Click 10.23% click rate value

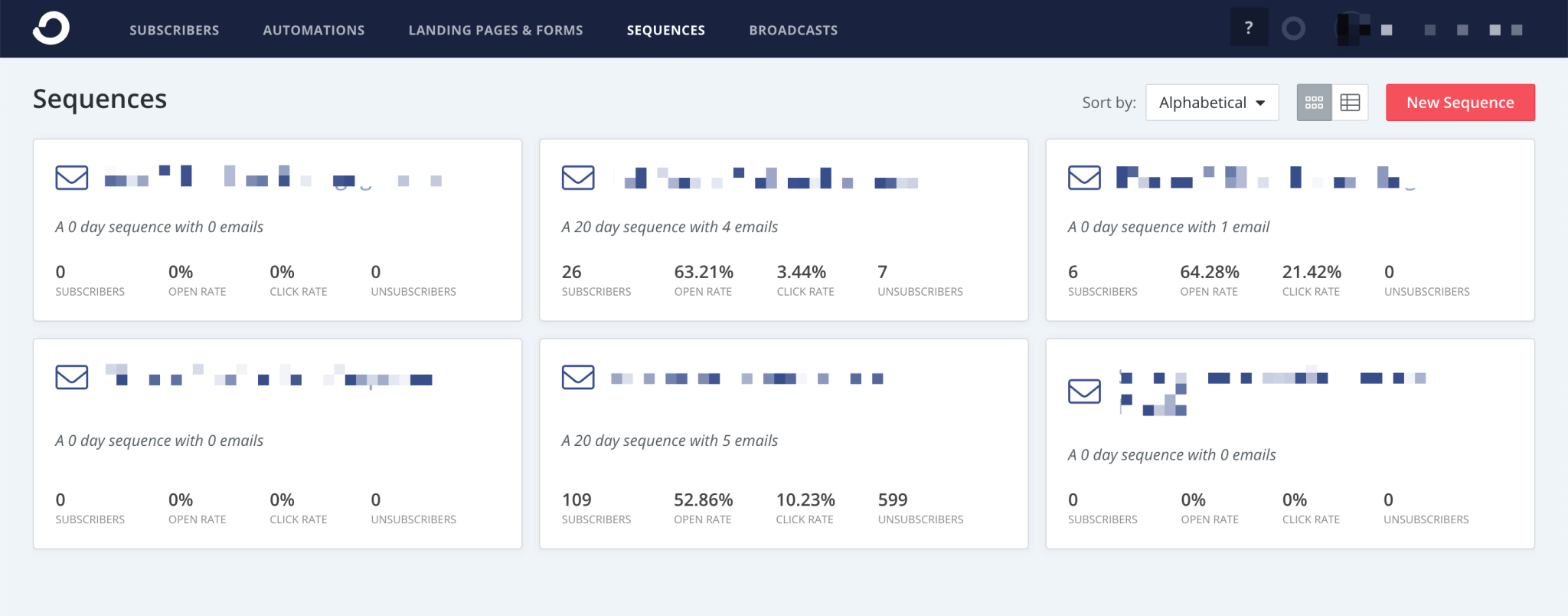click(x=805, y=500)
